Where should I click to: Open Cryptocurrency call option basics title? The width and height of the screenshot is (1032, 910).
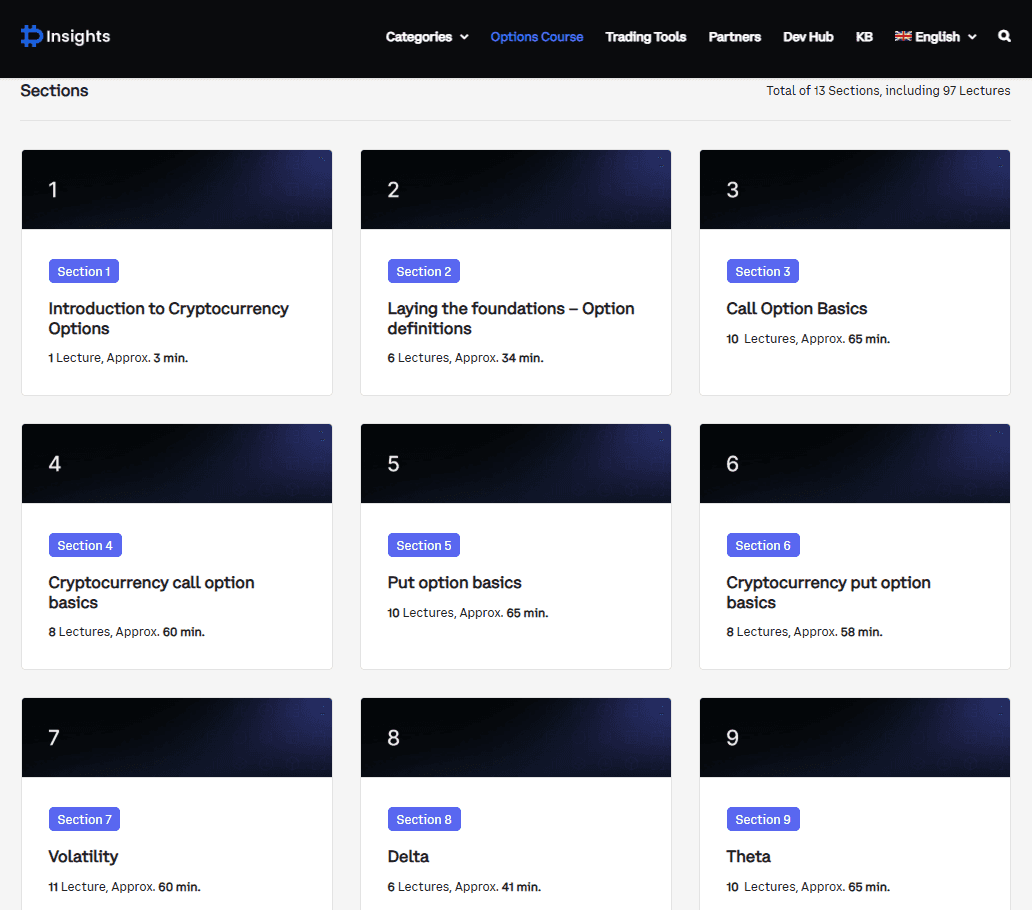point(151,592)
